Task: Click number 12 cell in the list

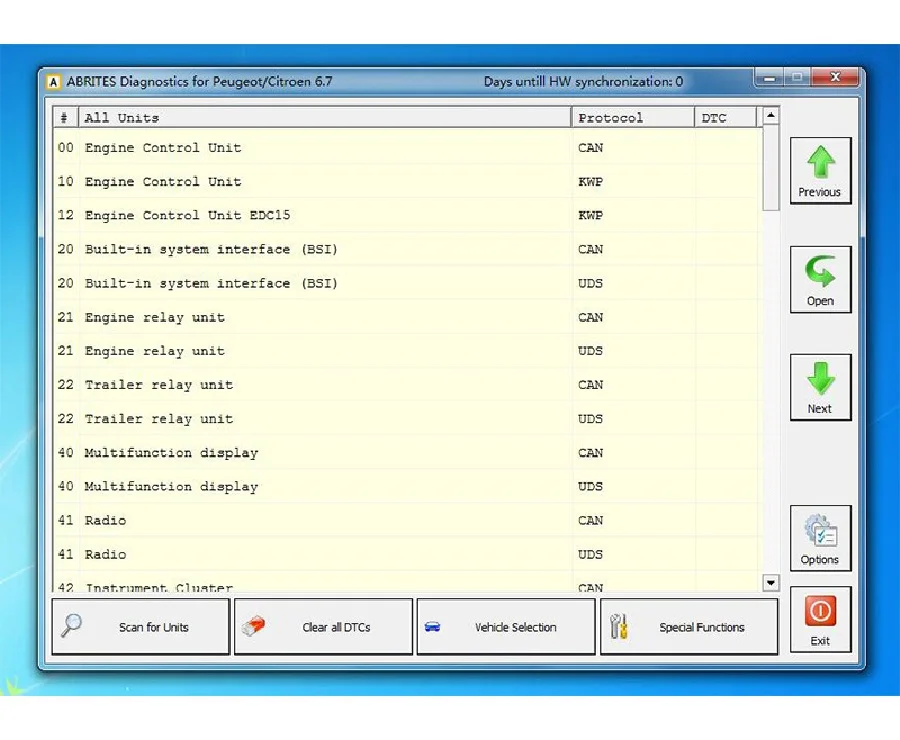Action: (65, 215)
